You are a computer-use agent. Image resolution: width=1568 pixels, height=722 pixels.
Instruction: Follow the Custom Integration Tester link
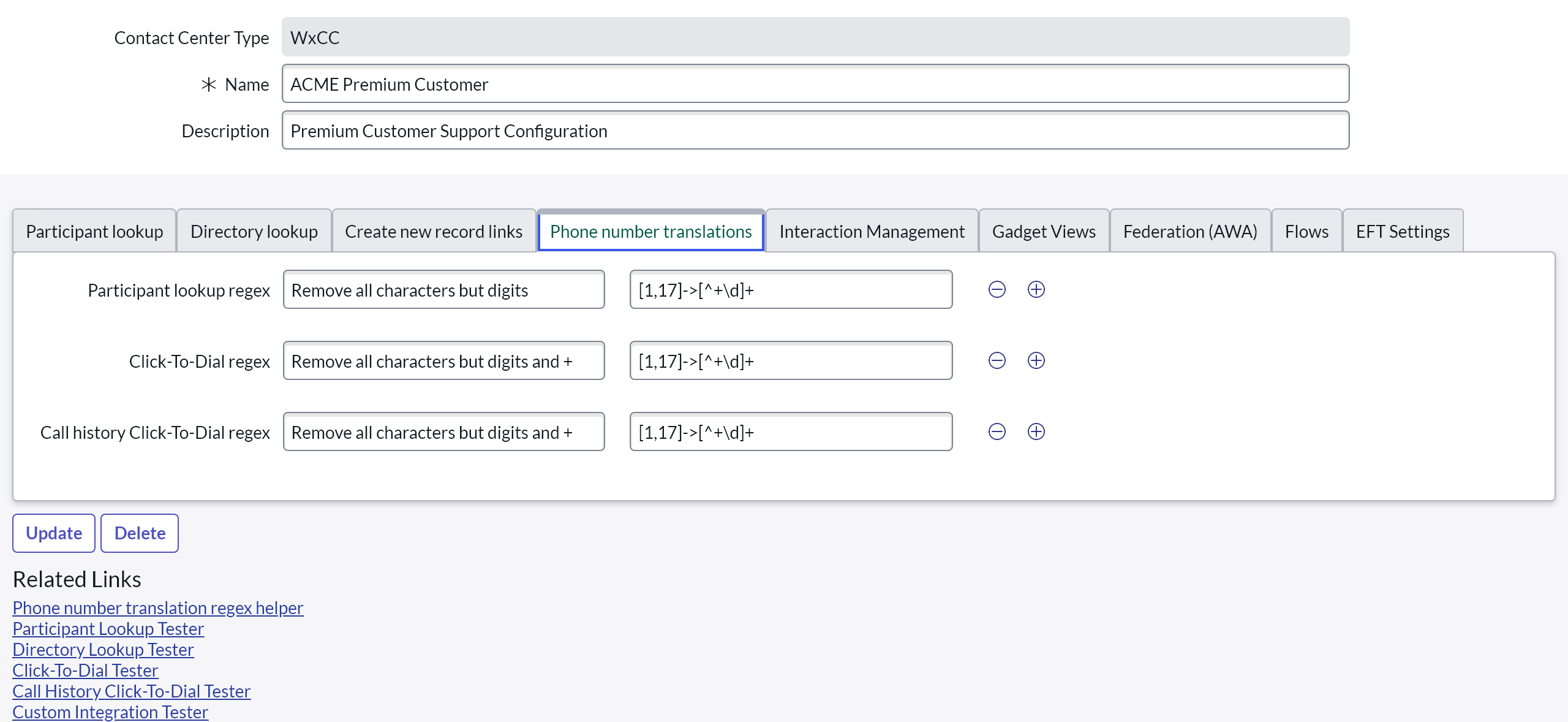(x=110, y=712)
